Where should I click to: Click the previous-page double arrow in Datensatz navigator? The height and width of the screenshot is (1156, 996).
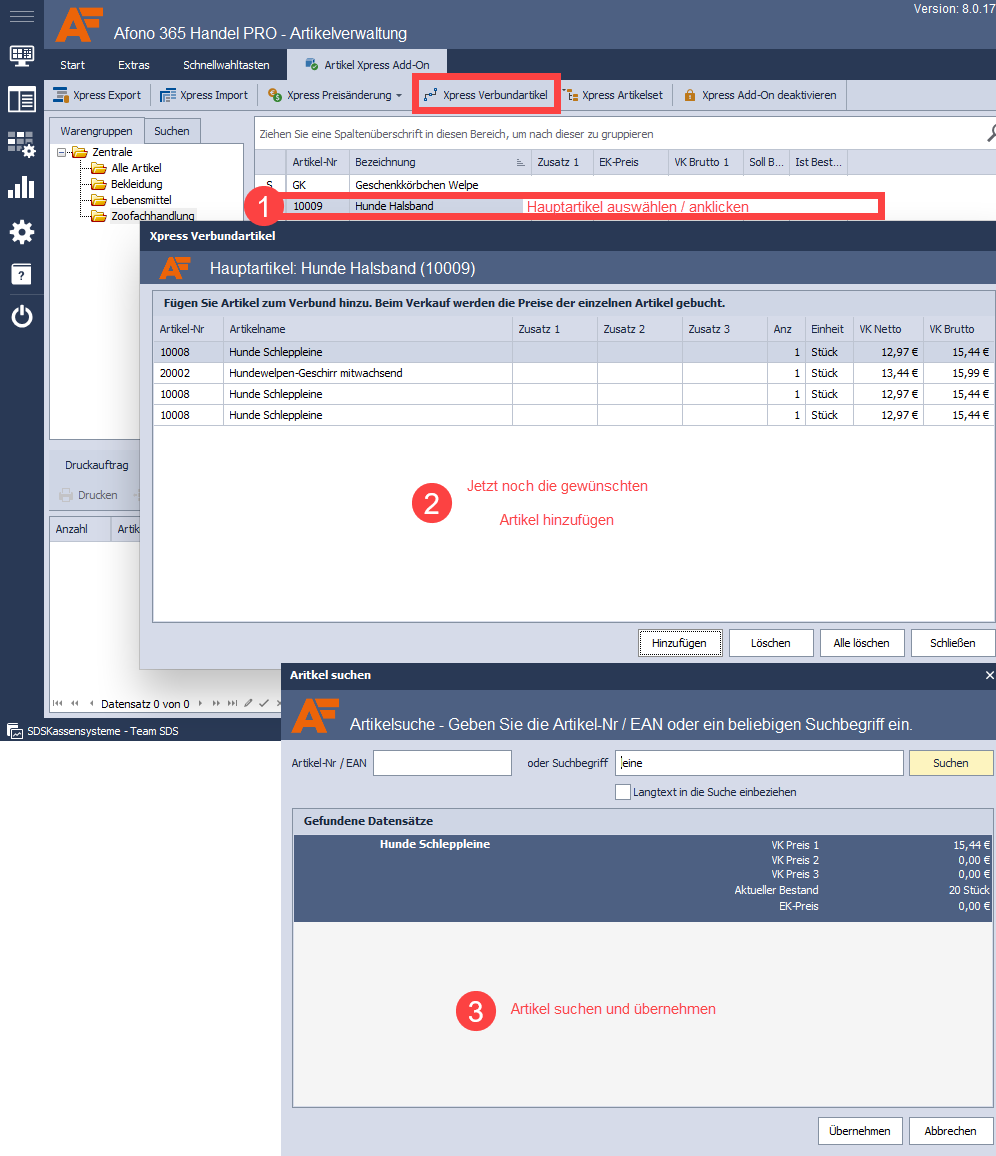point(74,703)
